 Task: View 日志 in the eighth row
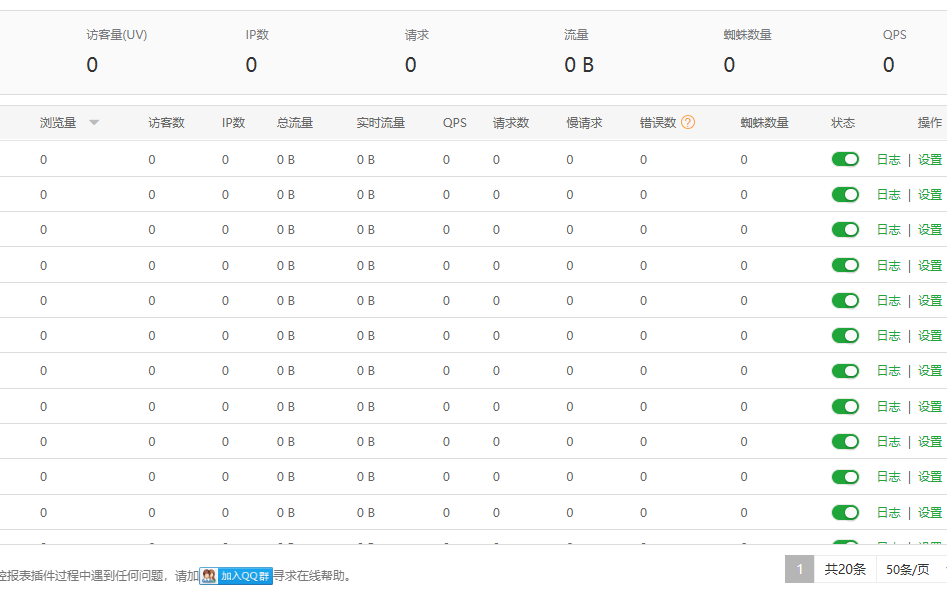pyautogui.click(x=888, y=407)
